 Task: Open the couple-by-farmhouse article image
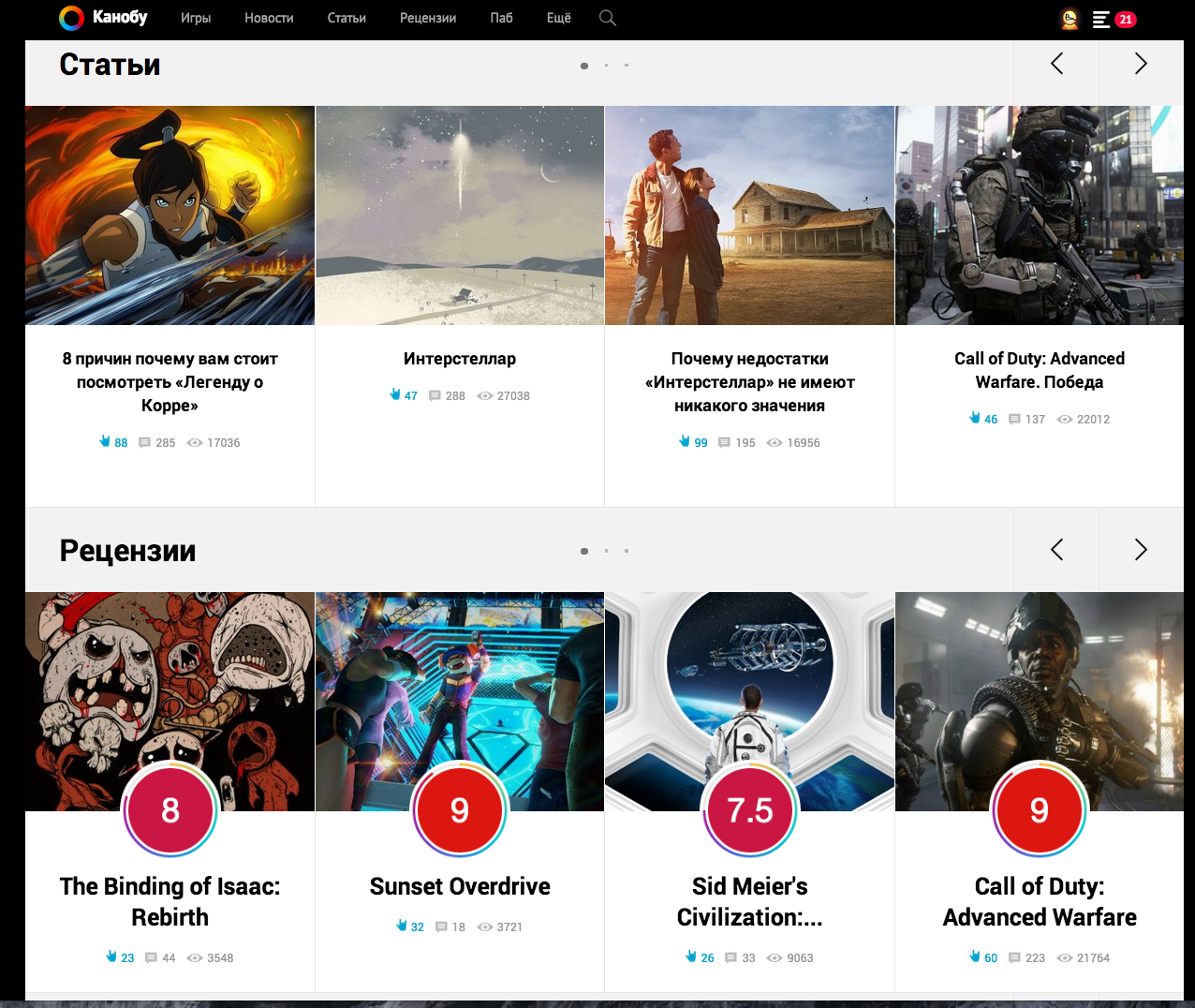coord(750,215)
